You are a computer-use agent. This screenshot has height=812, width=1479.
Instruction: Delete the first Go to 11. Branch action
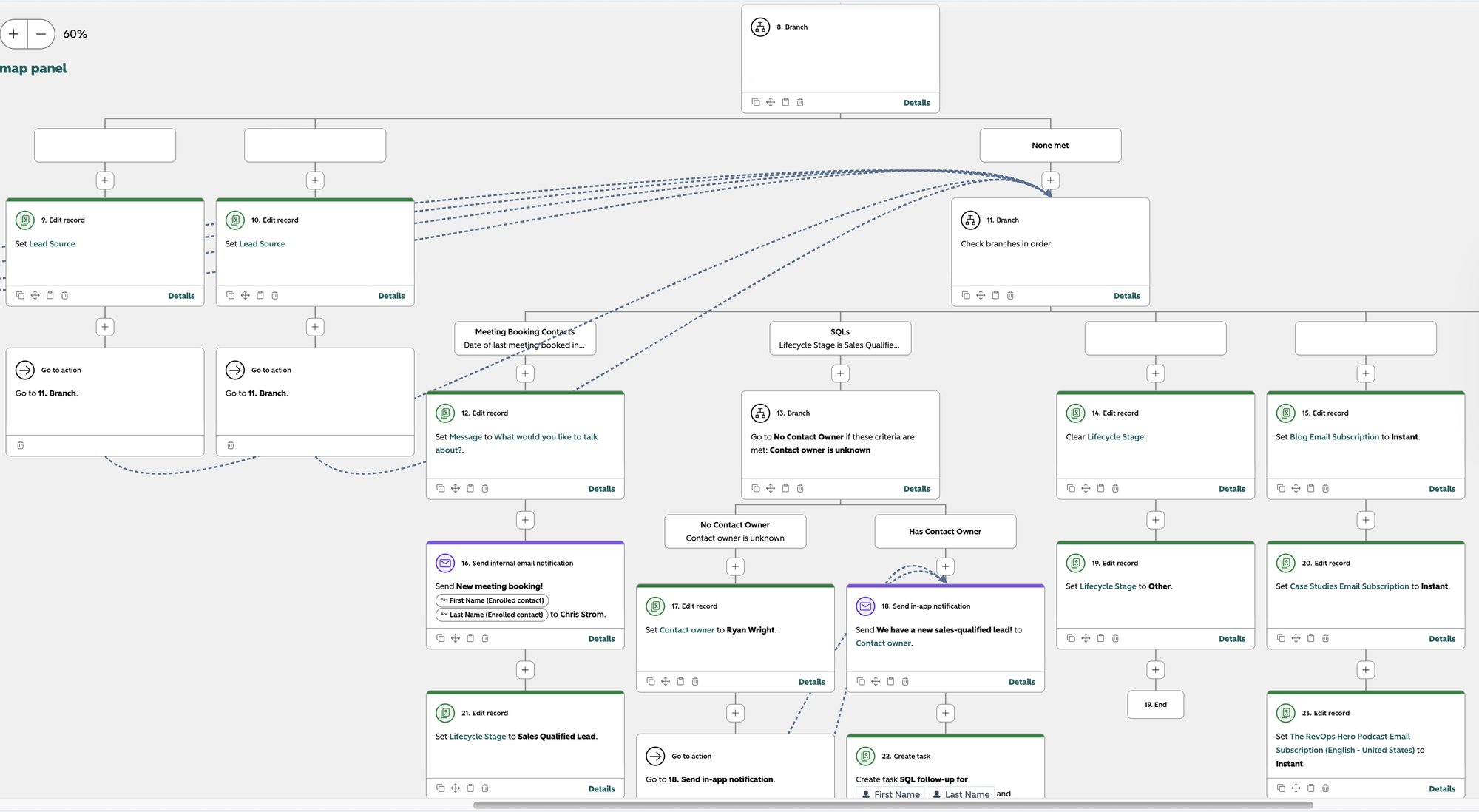click(21, 445)
